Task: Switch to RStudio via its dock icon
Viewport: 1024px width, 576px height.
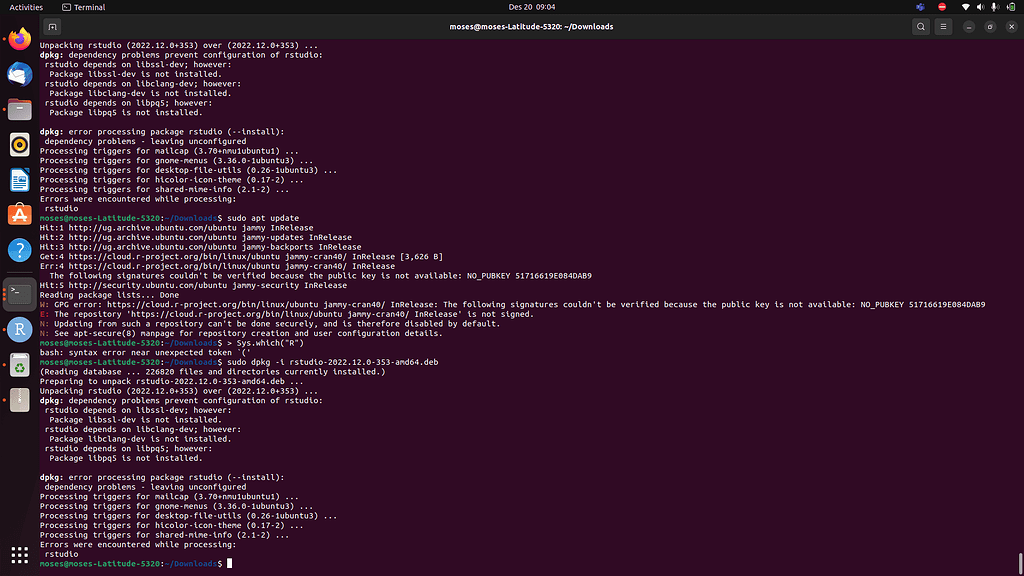Action: 19,328
